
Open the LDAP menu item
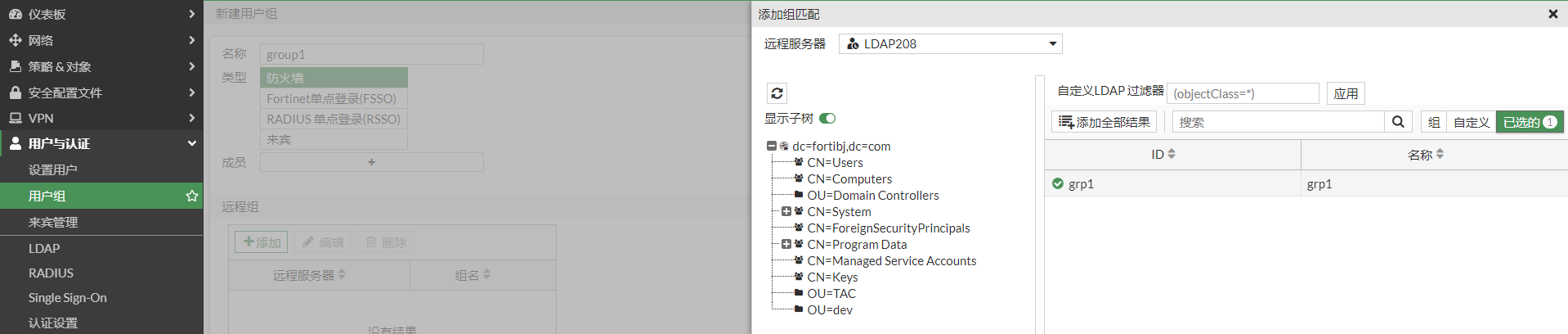pyautogui.click(x=44, y=248)
